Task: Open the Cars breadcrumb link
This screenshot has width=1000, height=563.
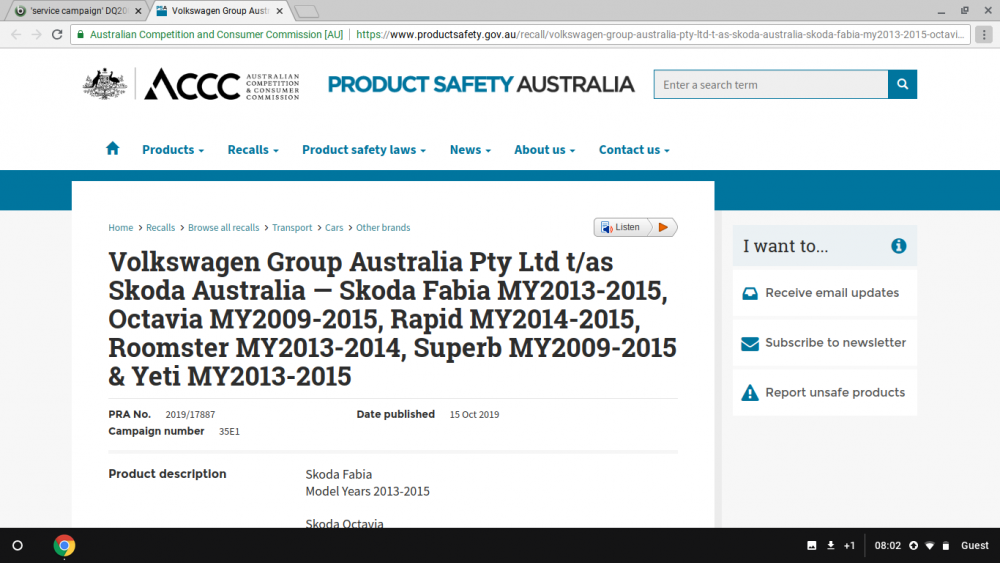Action: (x=334, y=228)
